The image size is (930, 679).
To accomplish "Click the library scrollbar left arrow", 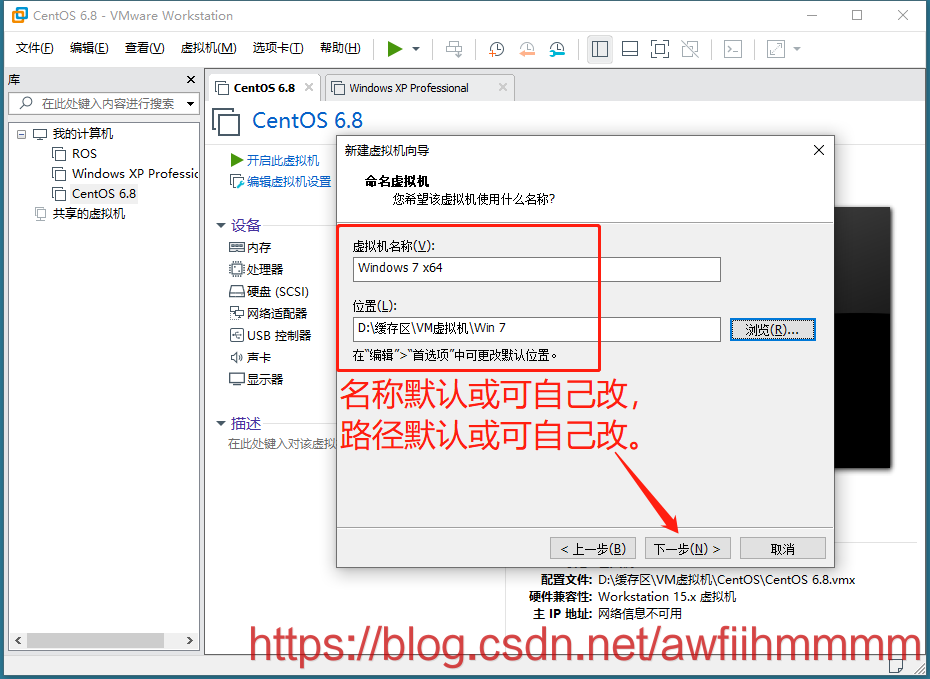I will (x=18, y=640).
